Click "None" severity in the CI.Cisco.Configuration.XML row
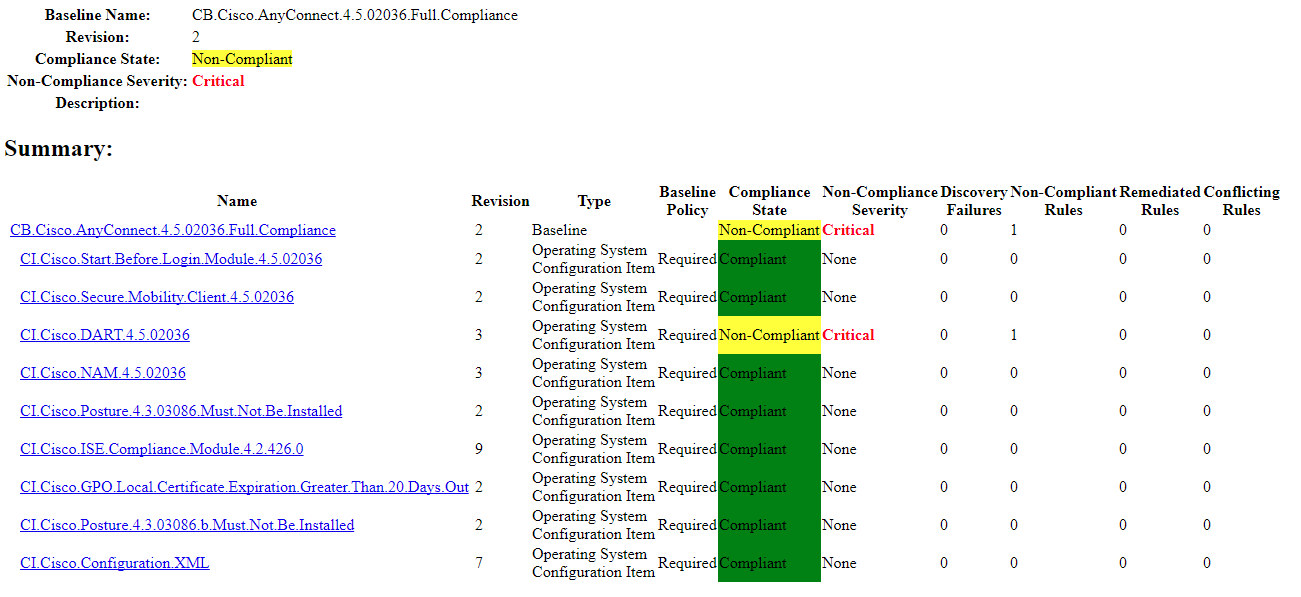Viewport: 1301px width, 597px height. point(839,563)
